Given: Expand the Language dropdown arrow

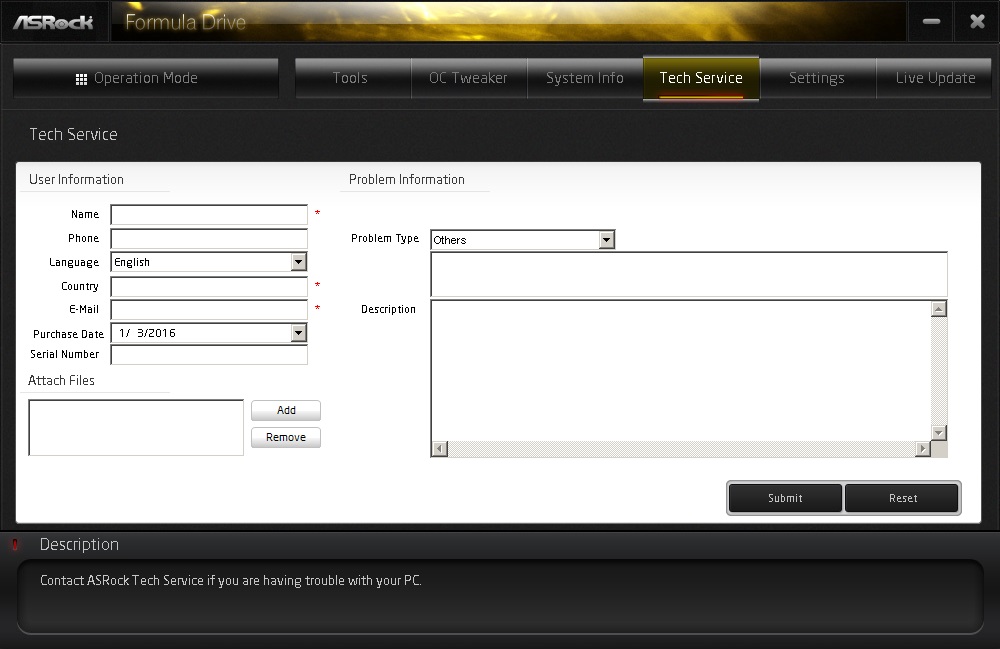Looking at the screenshot, I should pyautogui.click(x=298, y=262).
